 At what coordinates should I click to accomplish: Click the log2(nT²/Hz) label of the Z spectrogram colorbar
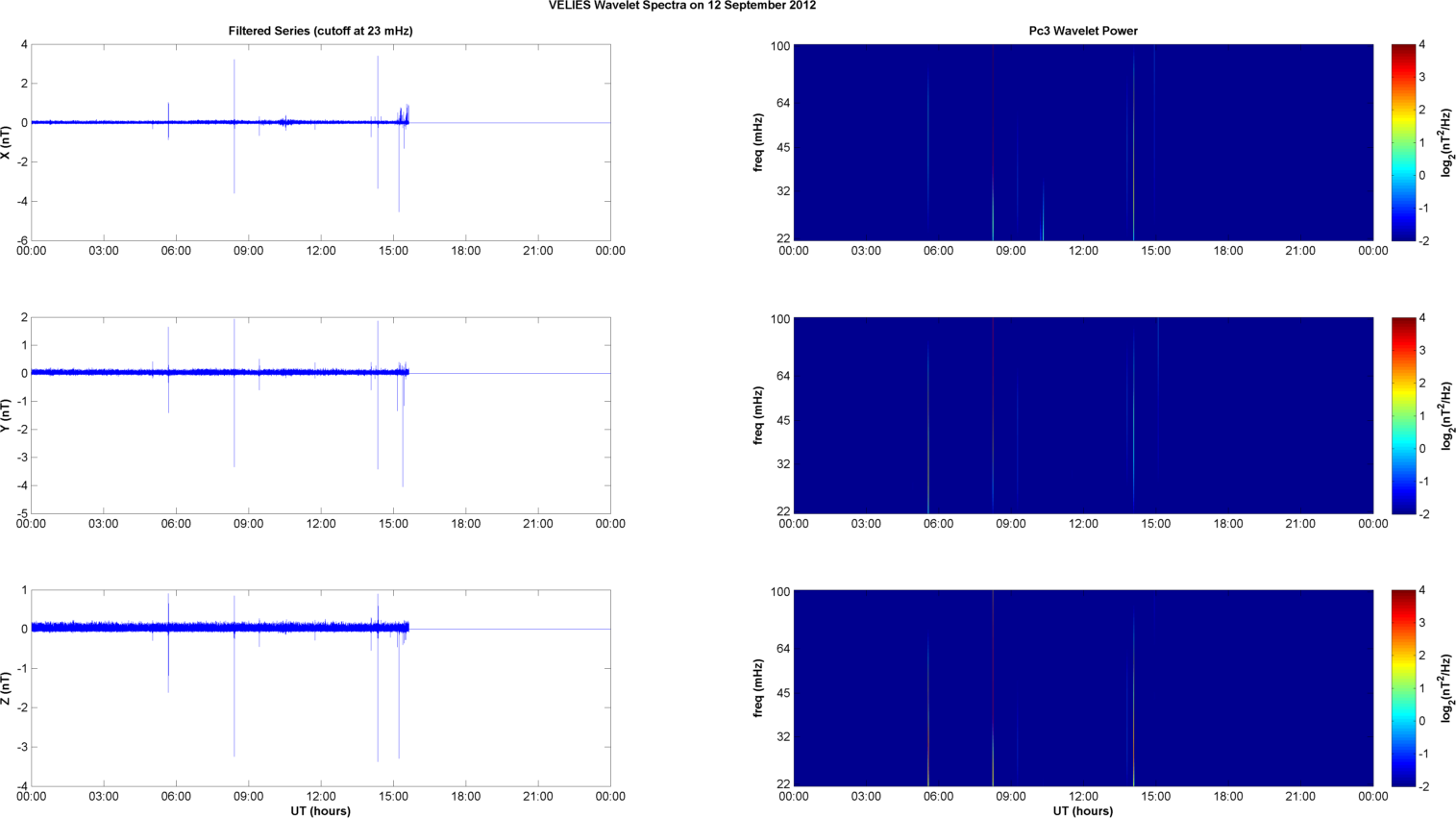click(x=1445, y=688)
